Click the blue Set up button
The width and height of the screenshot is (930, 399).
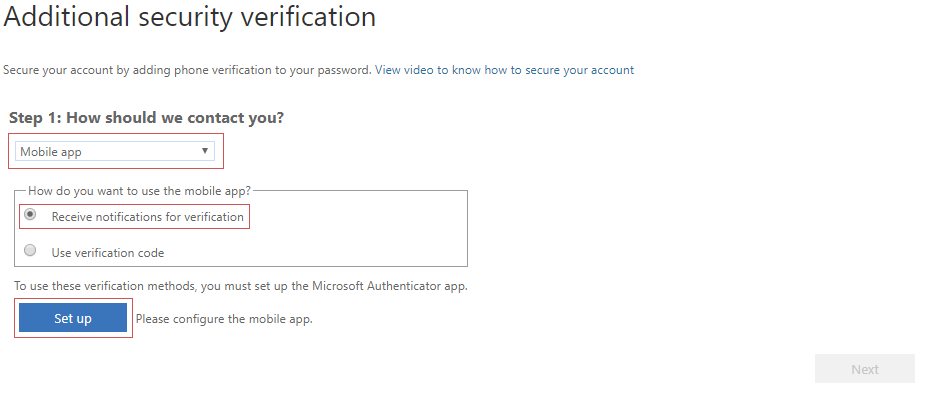(x=73, y=318)
